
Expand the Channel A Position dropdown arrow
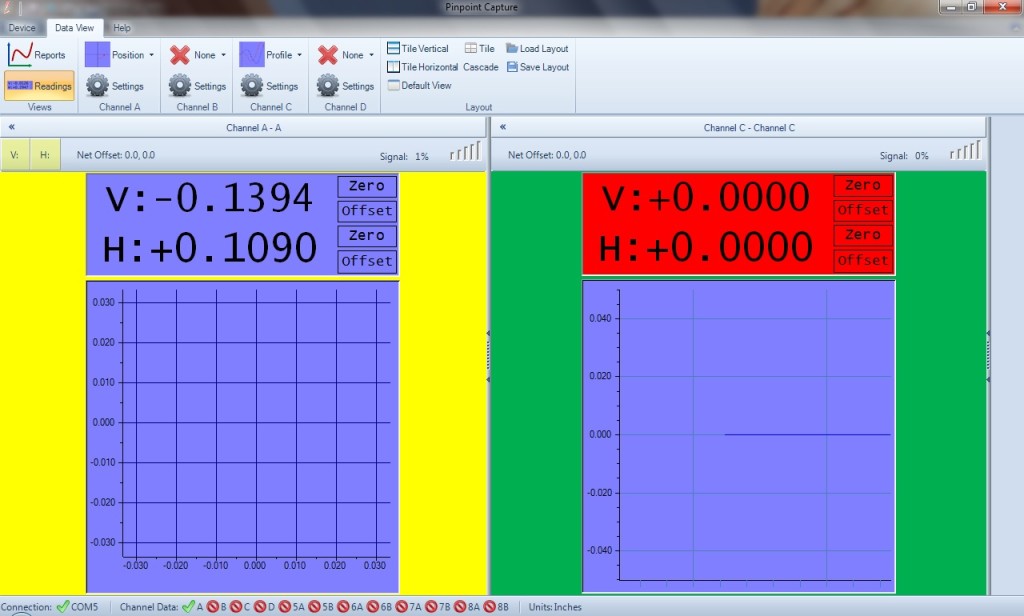point(152,55)
